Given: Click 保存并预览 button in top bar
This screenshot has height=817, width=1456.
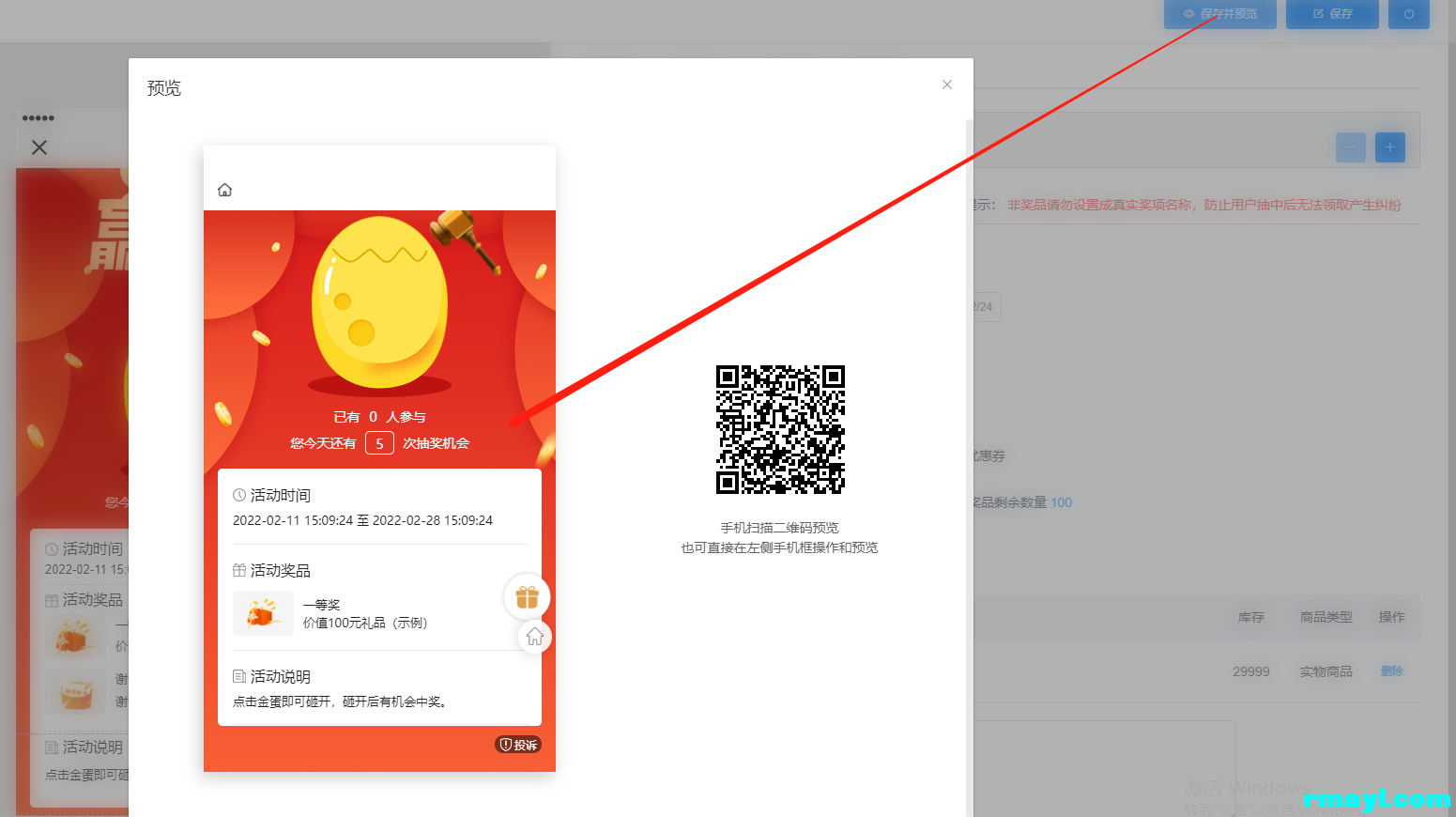Looking at the screenshot, I should click(1219, 14).
